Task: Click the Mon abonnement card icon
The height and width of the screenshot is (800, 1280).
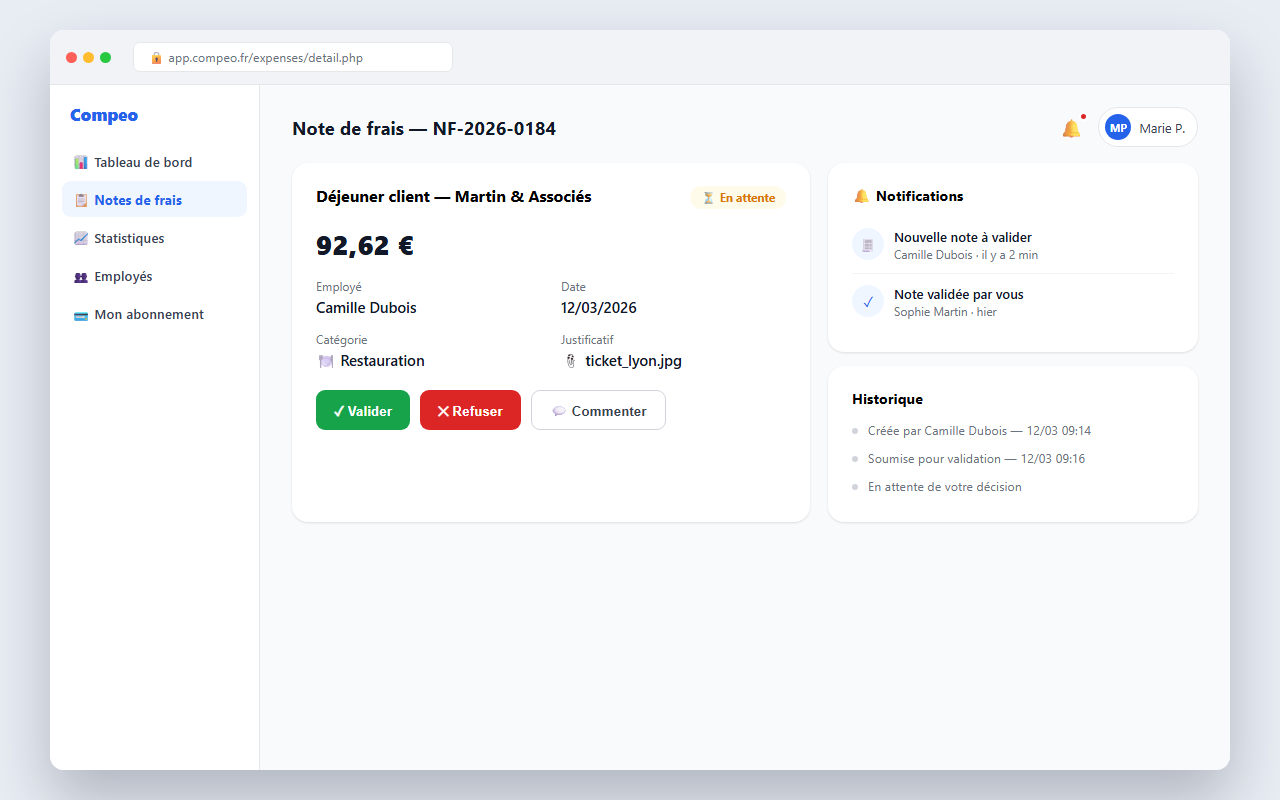Action: pos(81,315)
